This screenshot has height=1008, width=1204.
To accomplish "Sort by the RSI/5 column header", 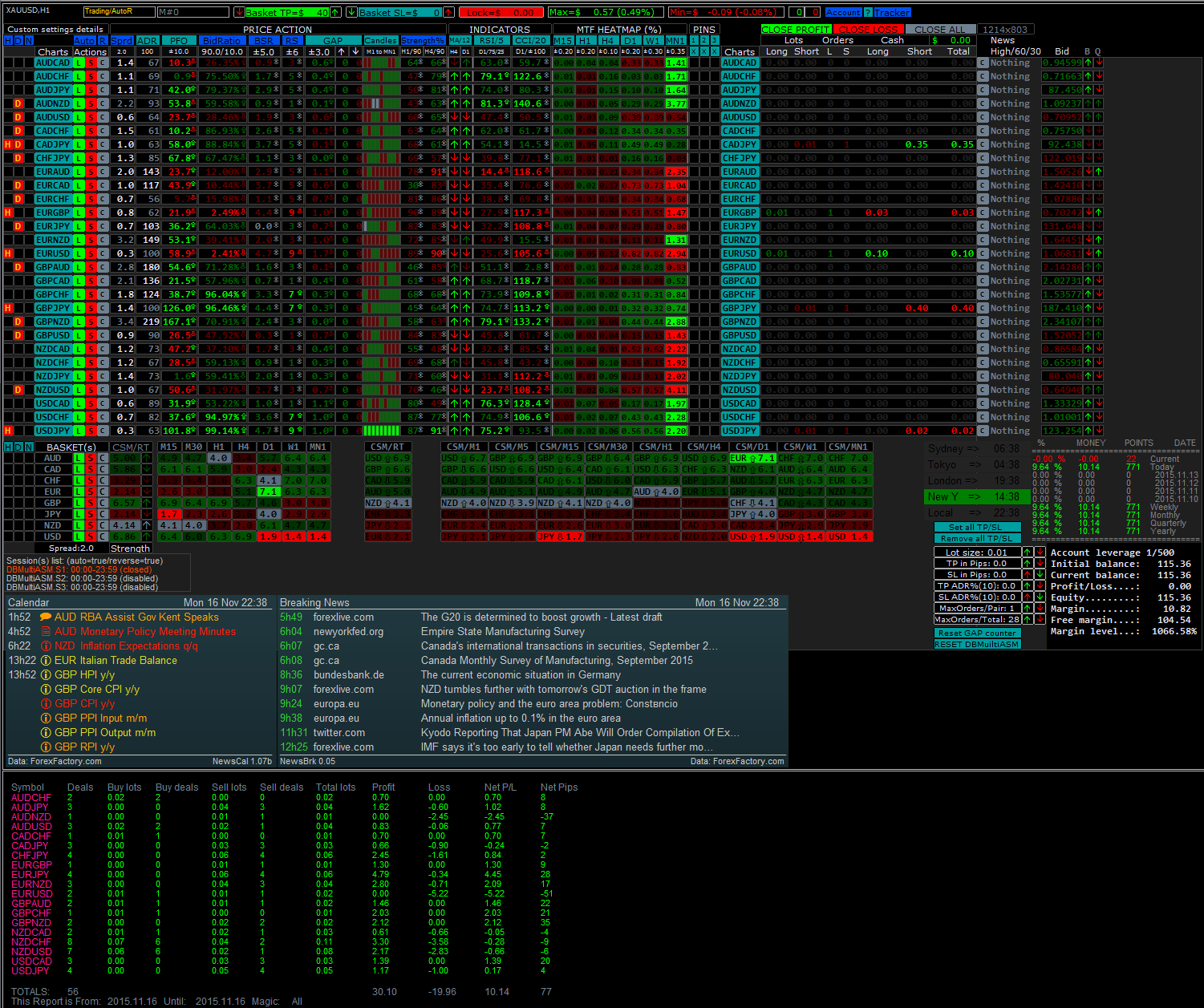I will click(493, 40).
